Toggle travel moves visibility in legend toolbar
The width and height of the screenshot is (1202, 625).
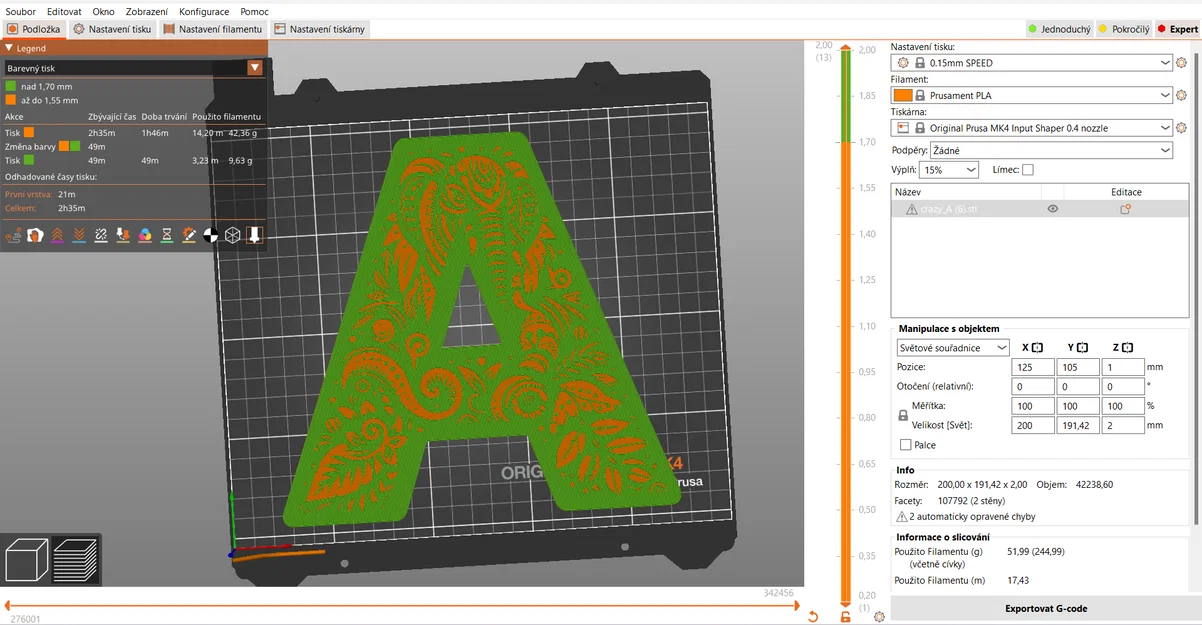coord(14,235)
